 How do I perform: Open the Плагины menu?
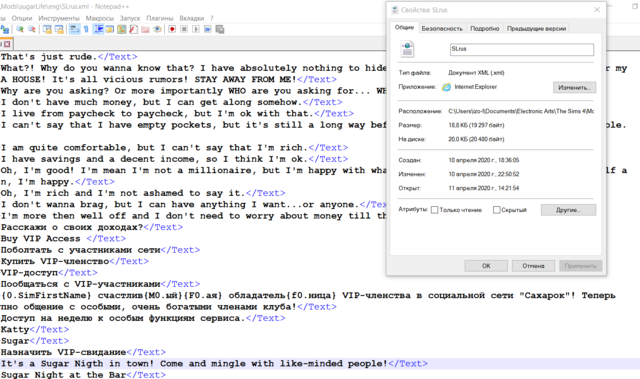point(160,18)
